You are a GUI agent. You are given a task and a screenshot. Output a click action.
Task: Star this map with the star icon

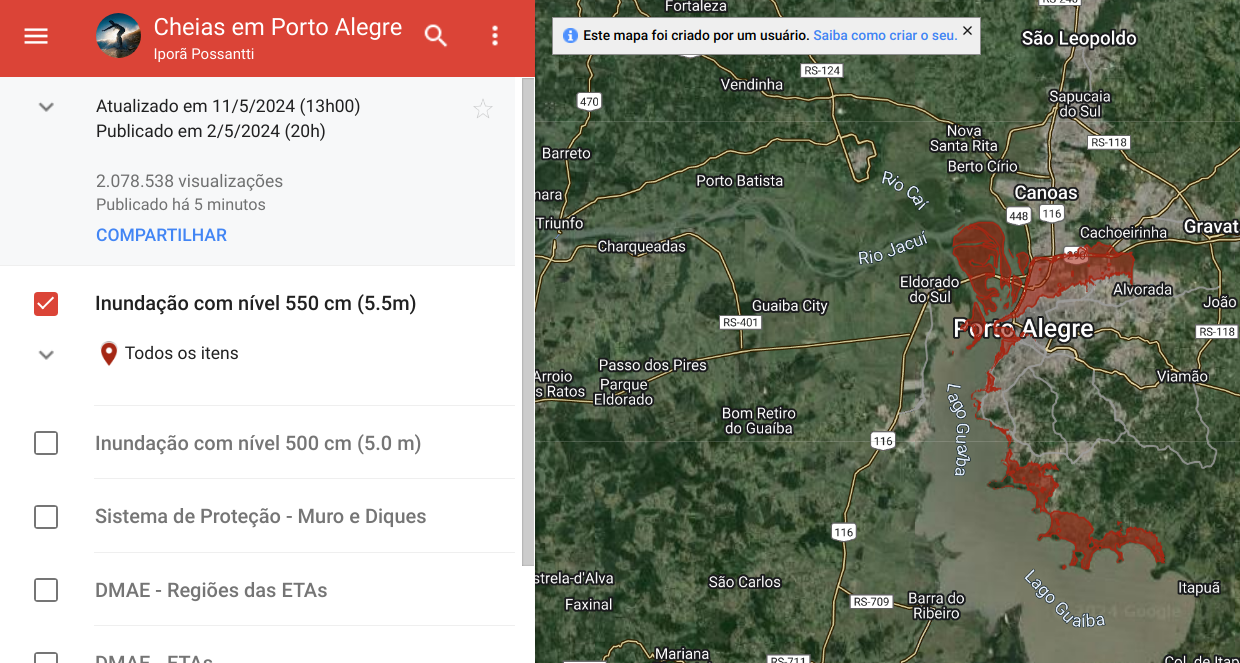pos(483,109)
